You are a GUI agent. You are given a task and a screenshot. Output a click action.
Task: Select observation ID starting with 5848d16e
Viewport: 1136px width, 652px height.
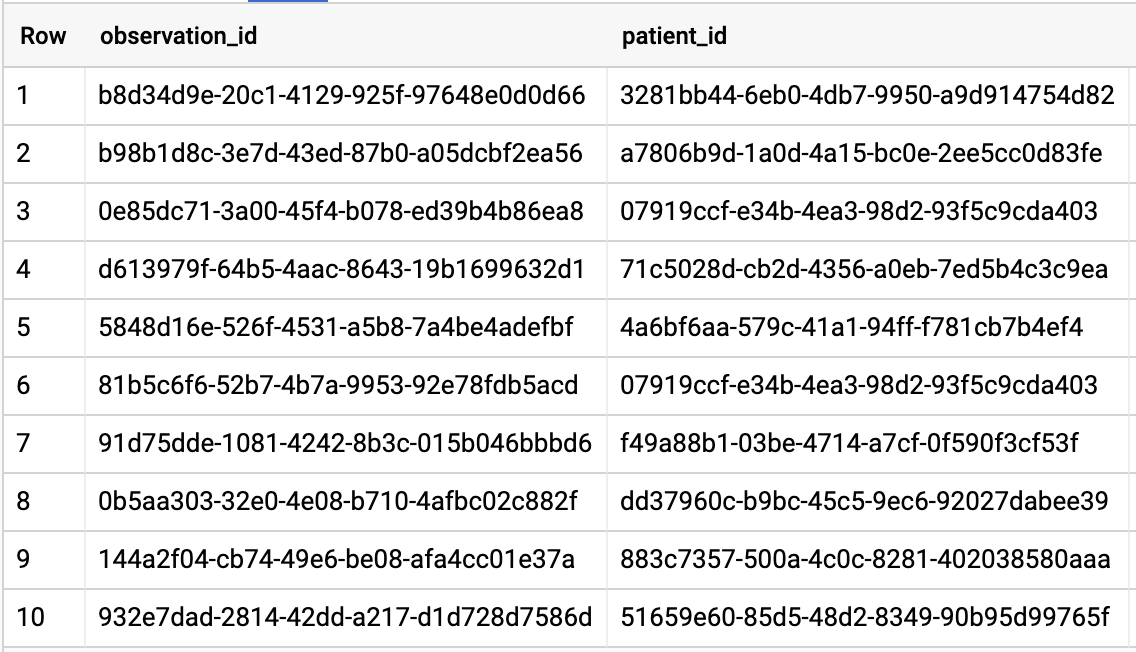tap(336, 327)
